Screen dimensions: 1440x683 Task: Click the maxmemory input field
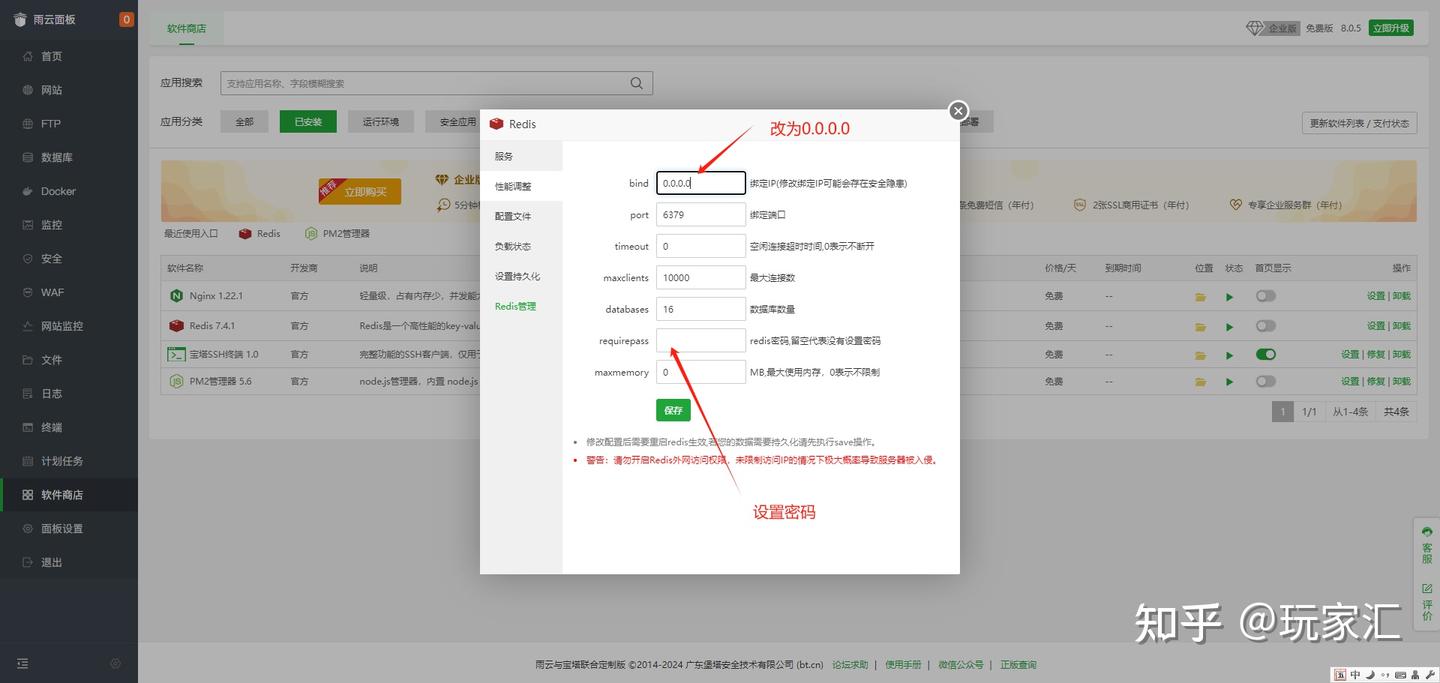click(x=701, y=372)
